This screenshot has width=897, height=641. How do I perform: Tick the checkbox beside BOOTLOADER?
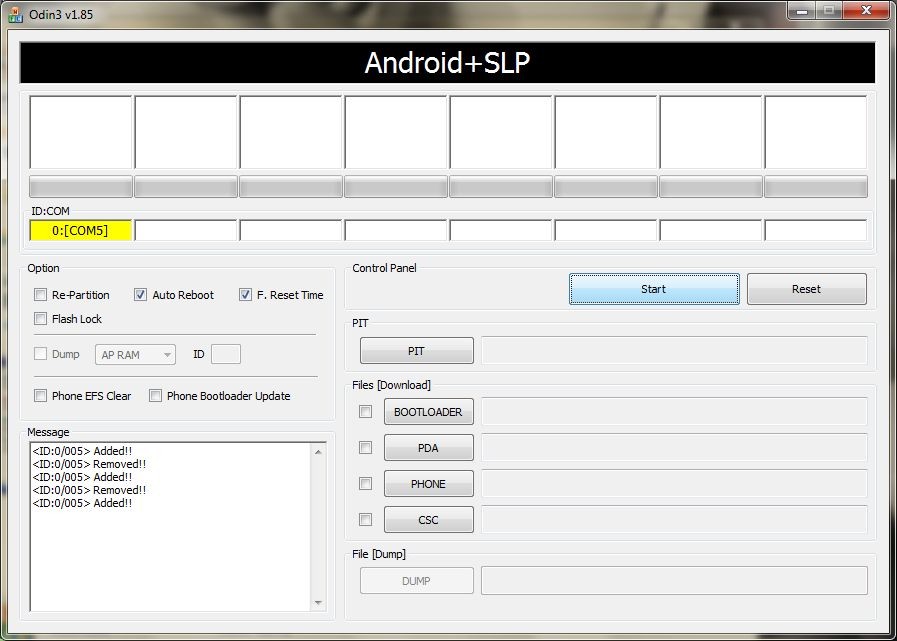366,412
